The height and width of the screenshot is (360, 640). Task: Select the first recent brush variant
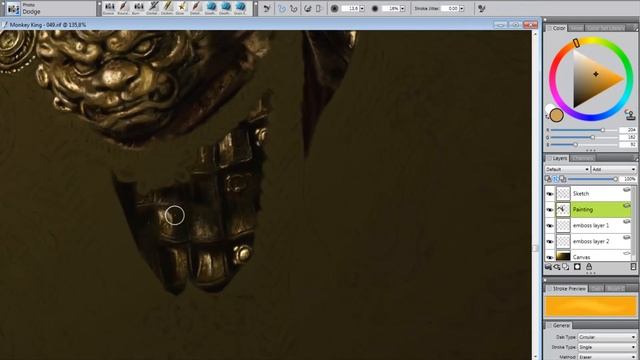tap(109, 8)
